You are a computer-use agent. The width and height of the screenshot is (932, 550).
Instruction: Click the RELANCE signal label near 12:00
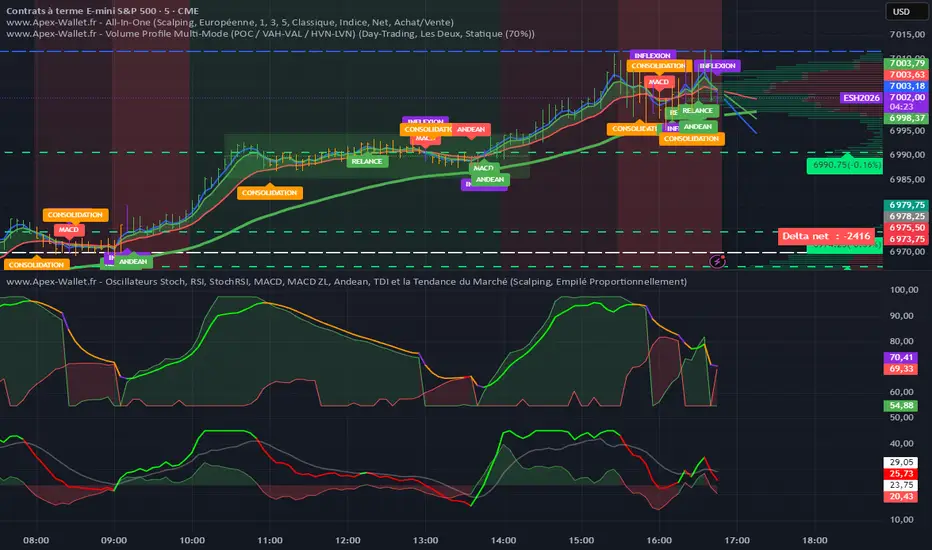click(x=367, y=161)
